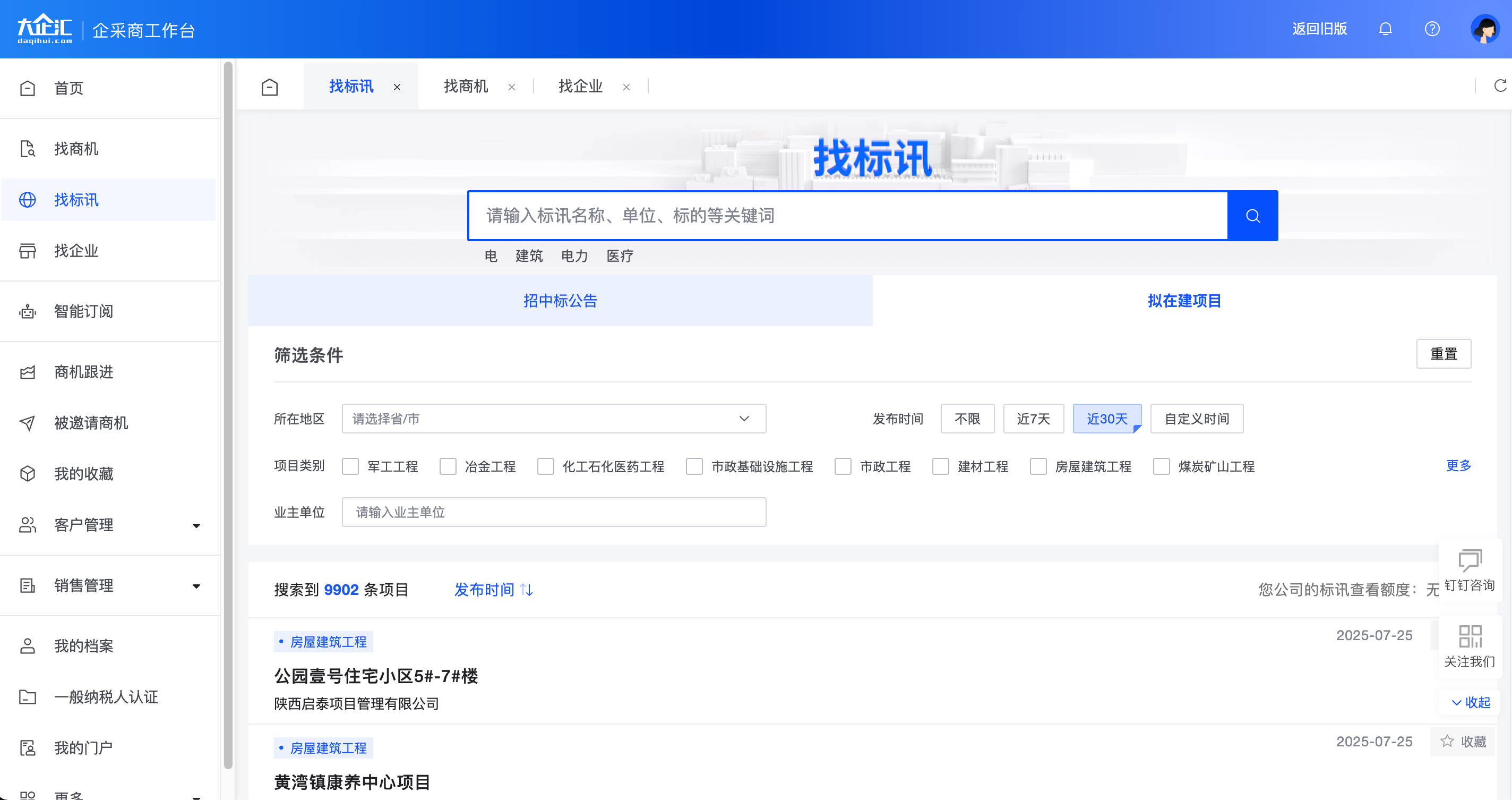Screen dimensions: 1512x800
Task: Select 找企业 in the sidebar
Action: [77, 251]
